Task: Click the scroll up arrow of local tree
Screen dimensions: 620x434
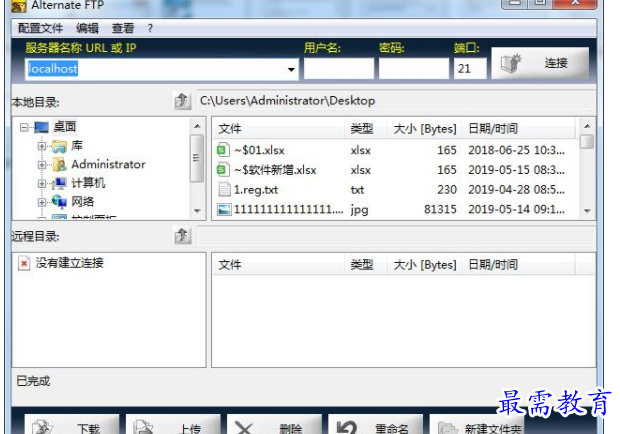Action: click(197, 126)
